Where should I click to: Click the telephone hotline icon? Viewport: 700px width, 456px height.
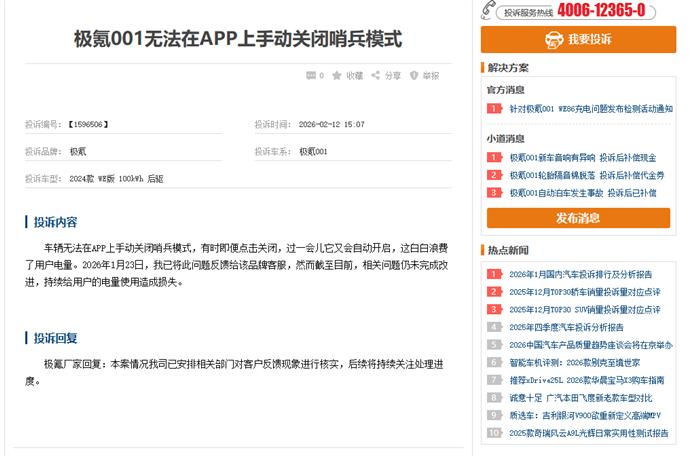[x=489, y=11]
